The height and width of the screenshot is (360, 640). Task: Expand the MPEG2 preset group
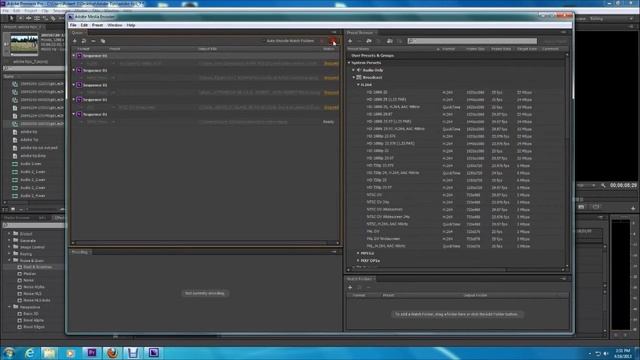click(x=358, y=253)
